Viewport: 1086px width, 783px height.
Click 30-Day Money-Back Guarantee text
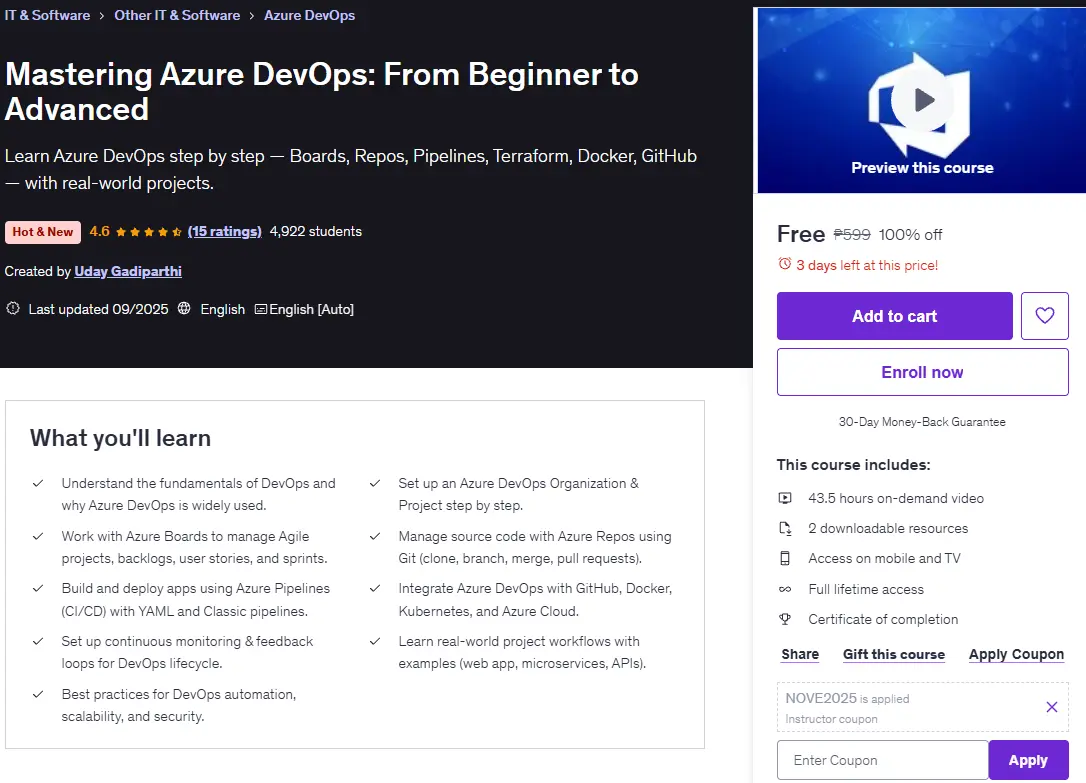(922, 422)
